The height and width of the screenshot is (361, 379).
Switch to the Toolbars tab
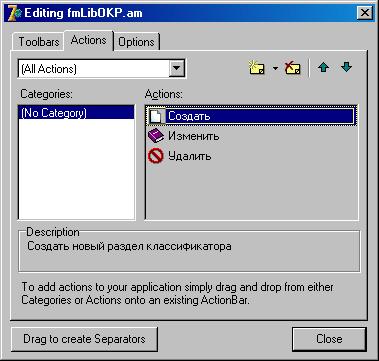(39, 42)
